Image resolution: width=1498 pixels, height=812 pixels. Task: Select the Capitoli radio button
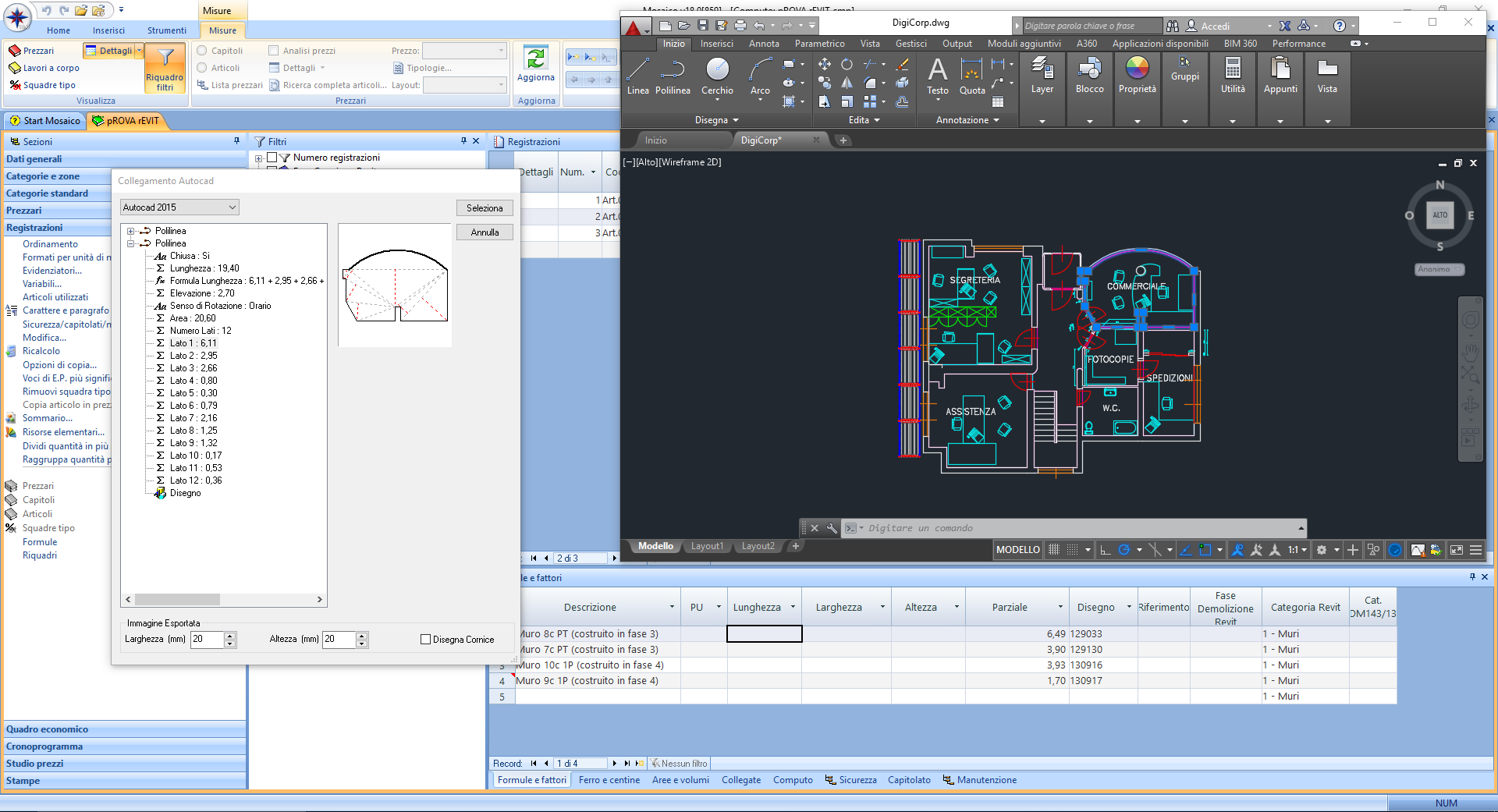(x=202, y=51)
